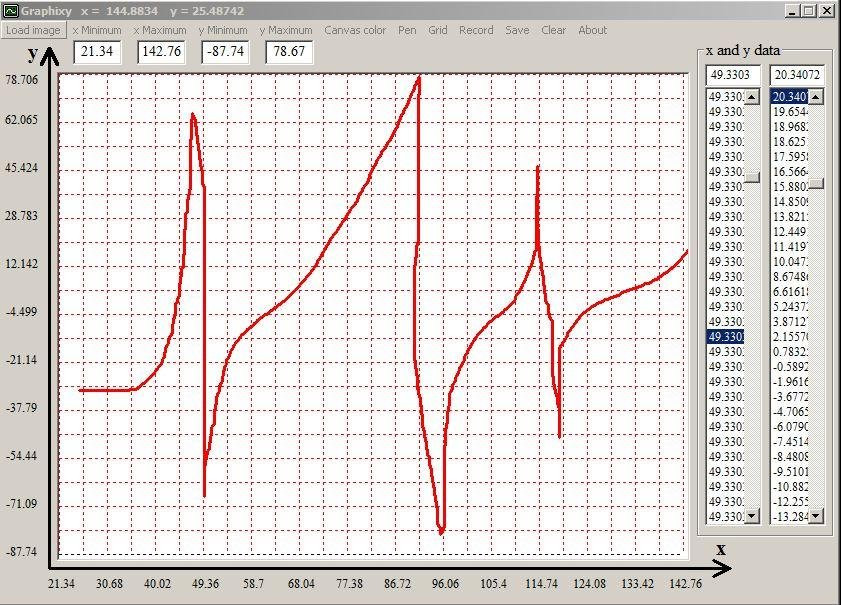Viewport: 841px width, 605px height.
Task: Select highlighted y value 20.340 in list
Action: click(x=790, y=97)
